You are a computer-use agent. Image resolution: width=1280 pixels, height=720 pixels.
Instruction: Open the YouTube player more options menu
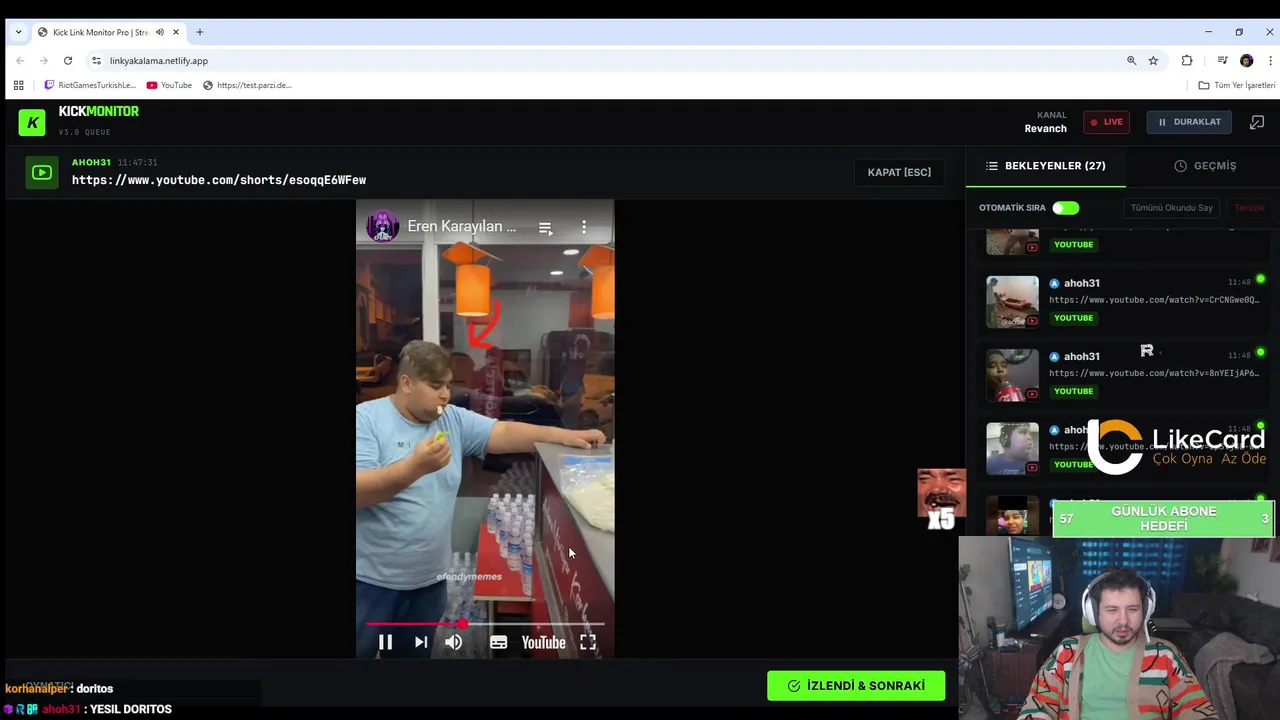click(x=584, y=228)
